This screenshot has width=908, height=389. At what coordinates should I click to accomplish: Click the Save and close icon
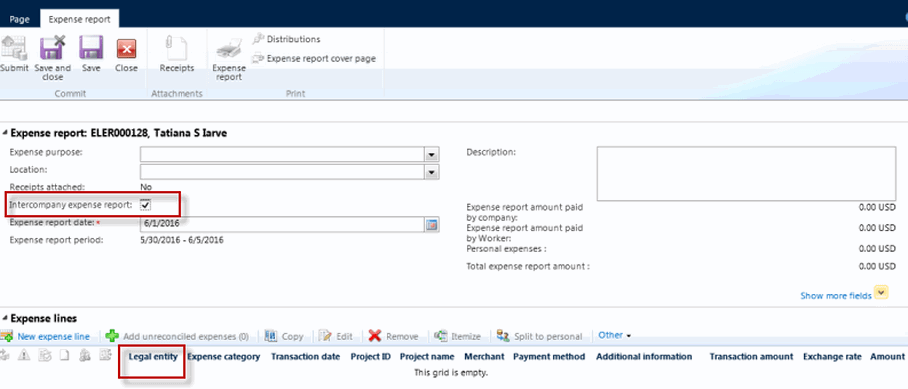point(53,48)
